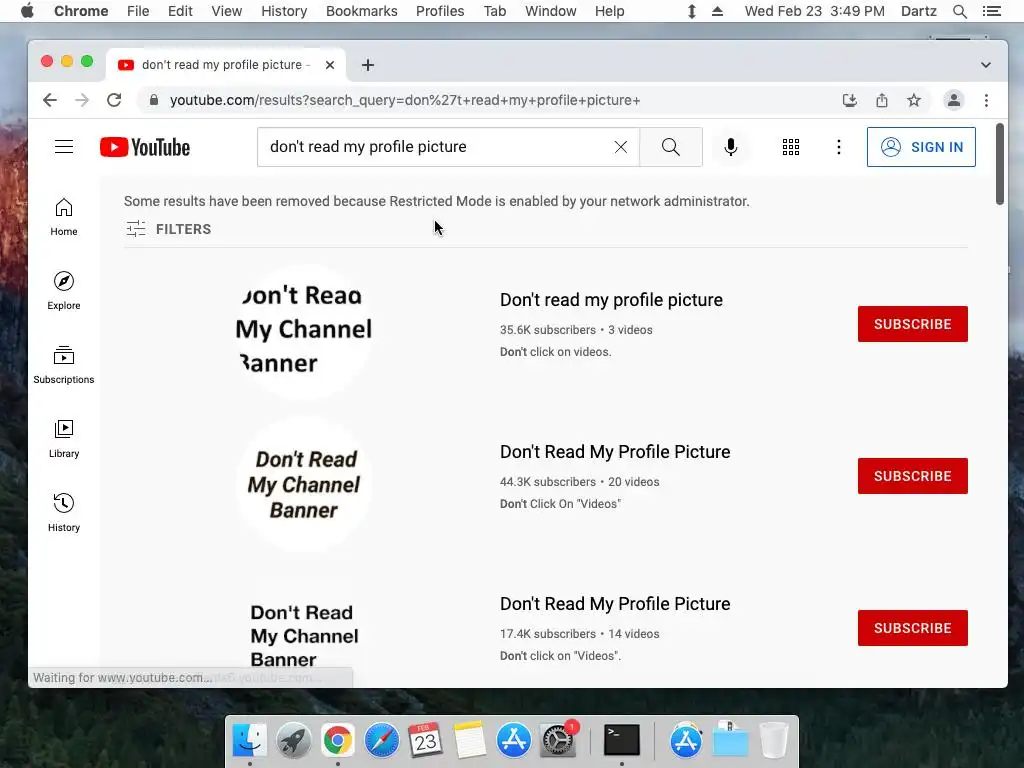The image size is (1024, 768).
Task: Open the YouTube apps grid icon
Action: coord(791,147)
